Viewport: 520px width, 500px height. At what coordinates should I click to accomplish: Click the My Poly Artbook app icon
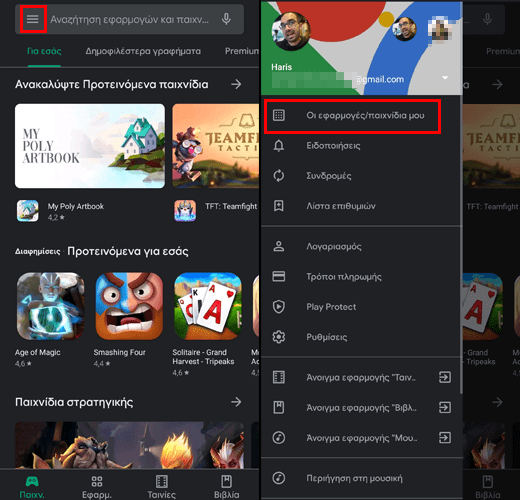[x=28, y=211]
